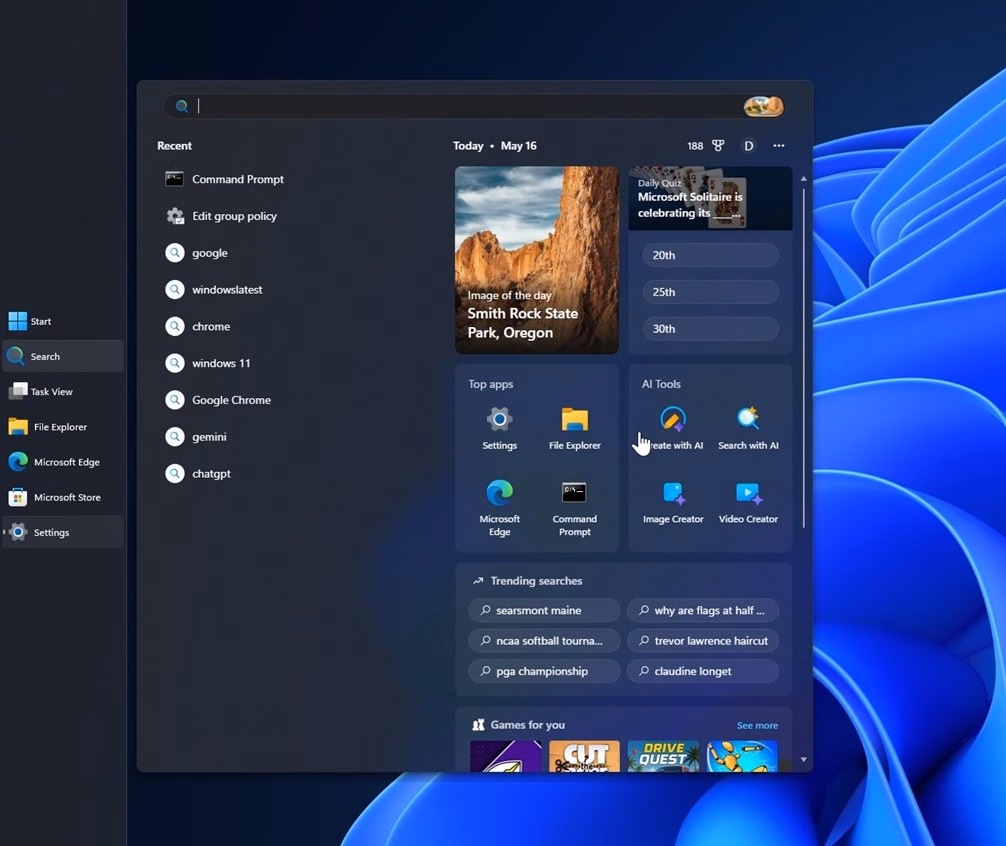
Task: Open Command Prompt from Recent list
Action: [x=225, y=179]
